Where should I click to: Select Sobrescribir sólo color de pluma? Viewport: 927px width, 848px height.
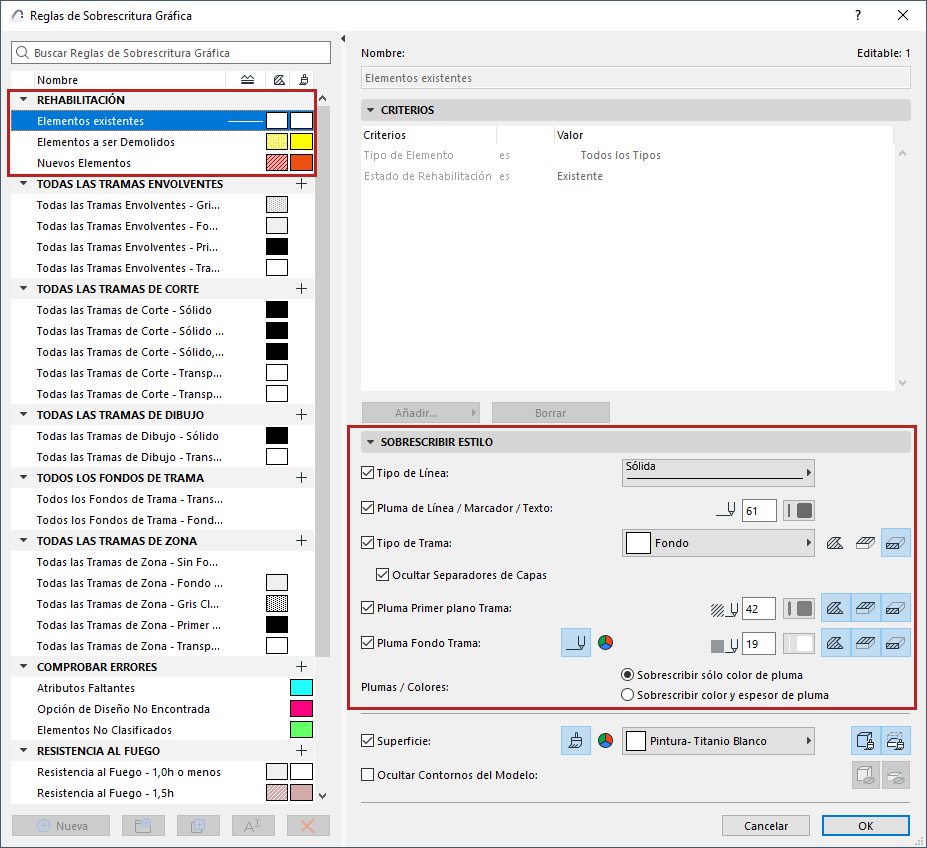(627, 675)
